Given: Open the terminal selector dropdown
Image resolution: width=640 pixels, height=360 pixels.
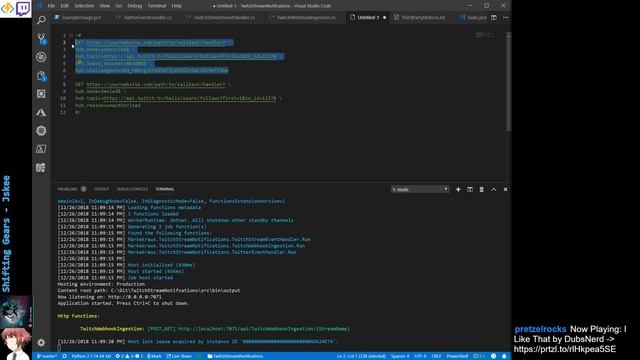Looking at the screenshot, I should (x=420, y=189).
